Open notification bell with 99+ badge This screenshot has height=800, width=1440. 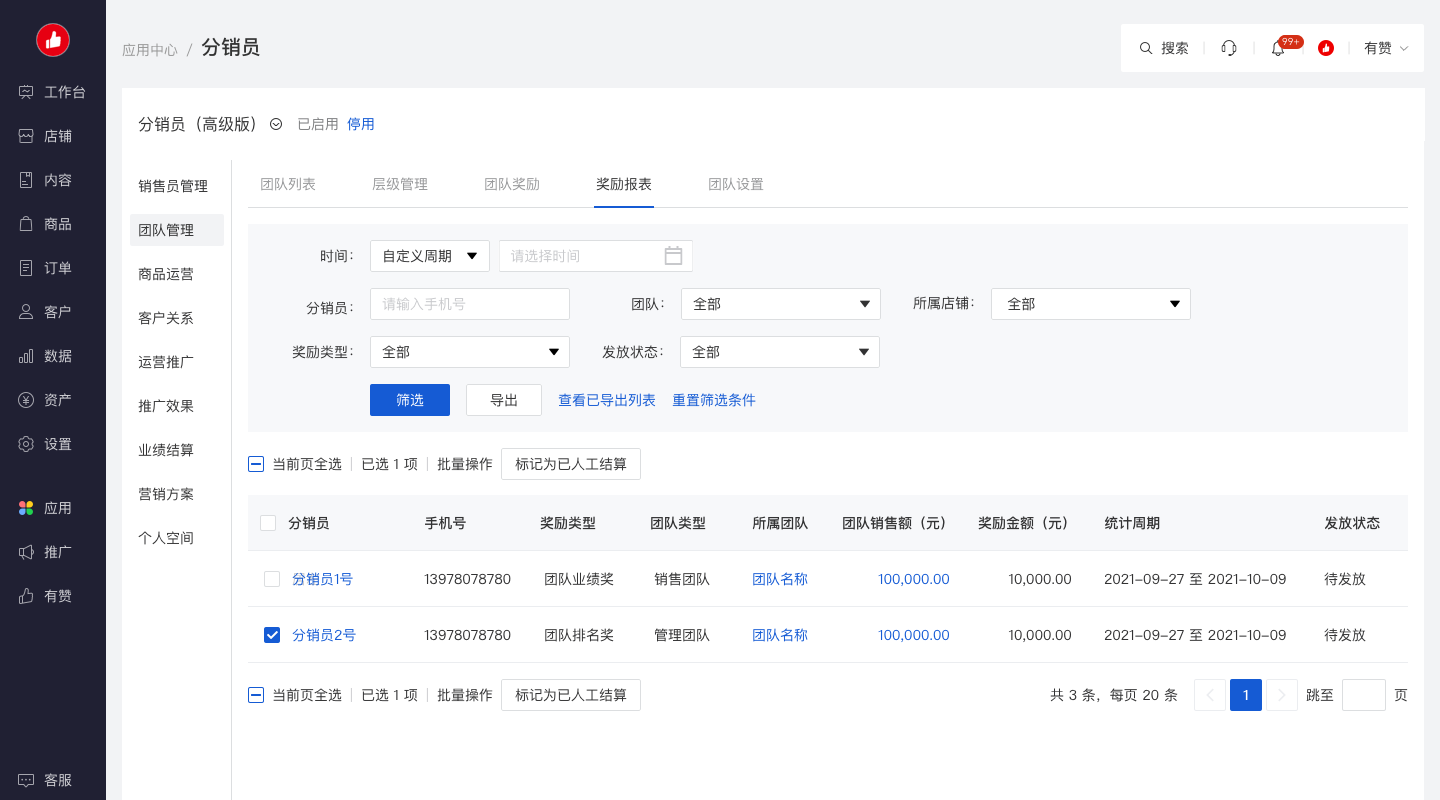click(x=1278, y=48)
